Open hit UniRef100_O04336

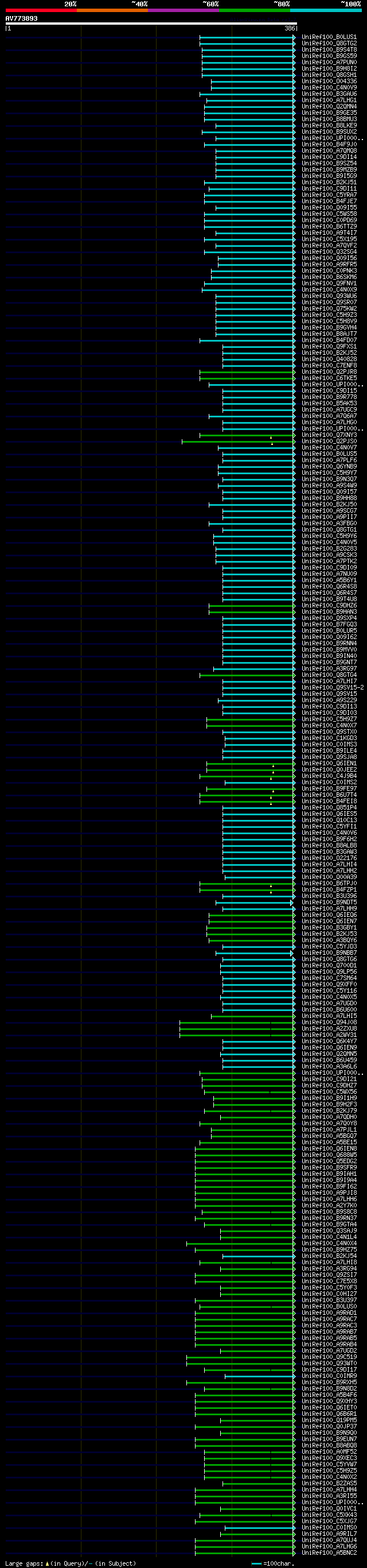[329, 81]
